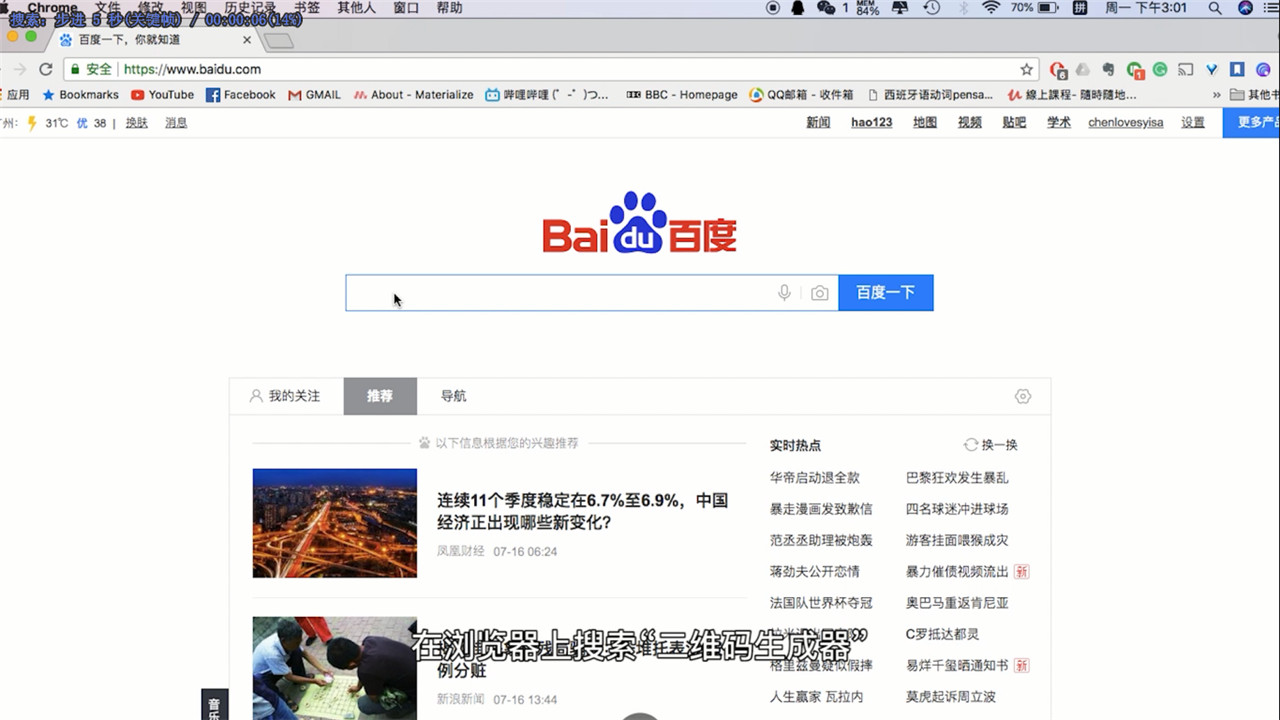Select the 百度一下，你就知道 browser tab

150,40
